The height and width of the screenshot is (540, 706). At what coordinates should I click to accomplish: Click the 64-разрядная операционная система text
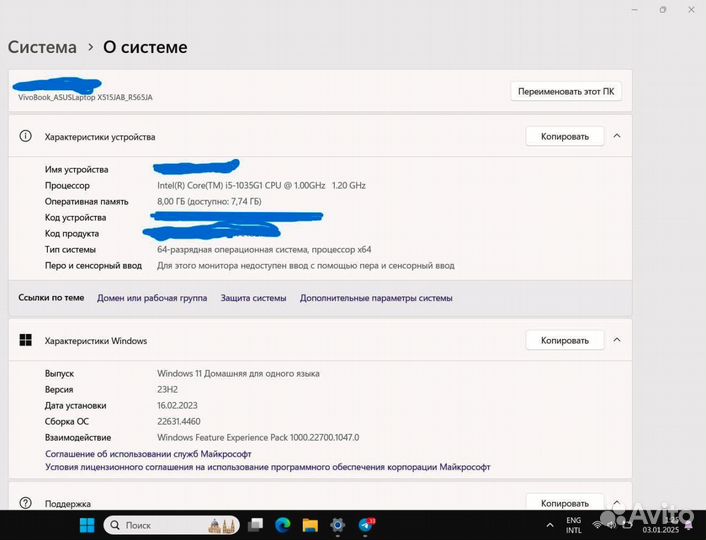click(264, 249)
